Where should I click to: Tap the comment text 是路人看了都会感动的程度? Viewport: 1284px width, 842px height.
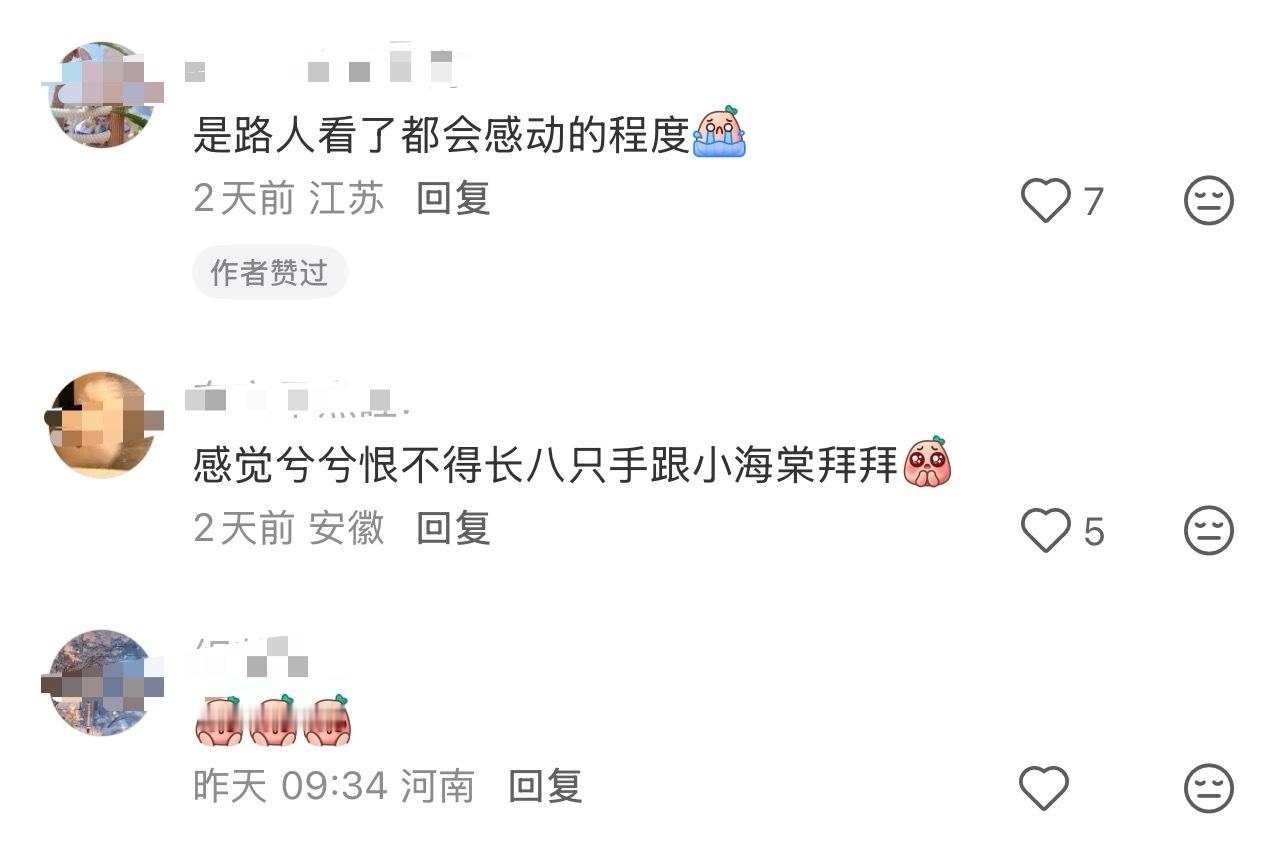[x=442, y=134]
